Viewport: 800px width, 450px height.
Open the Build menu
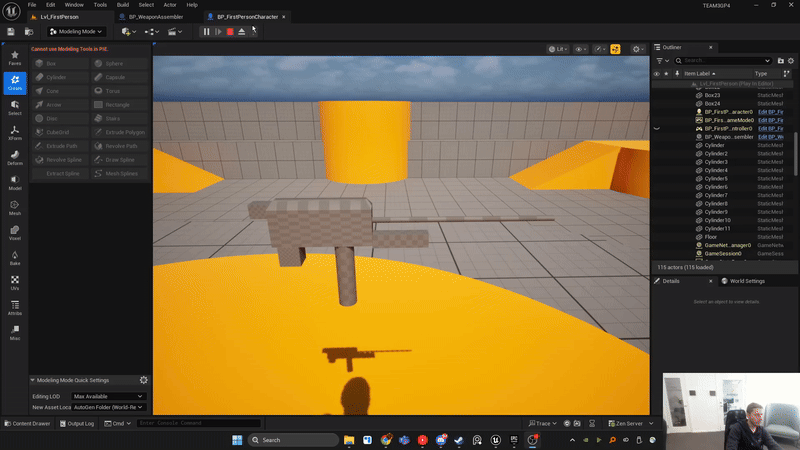pyautogui.click(x=123, y=5)
